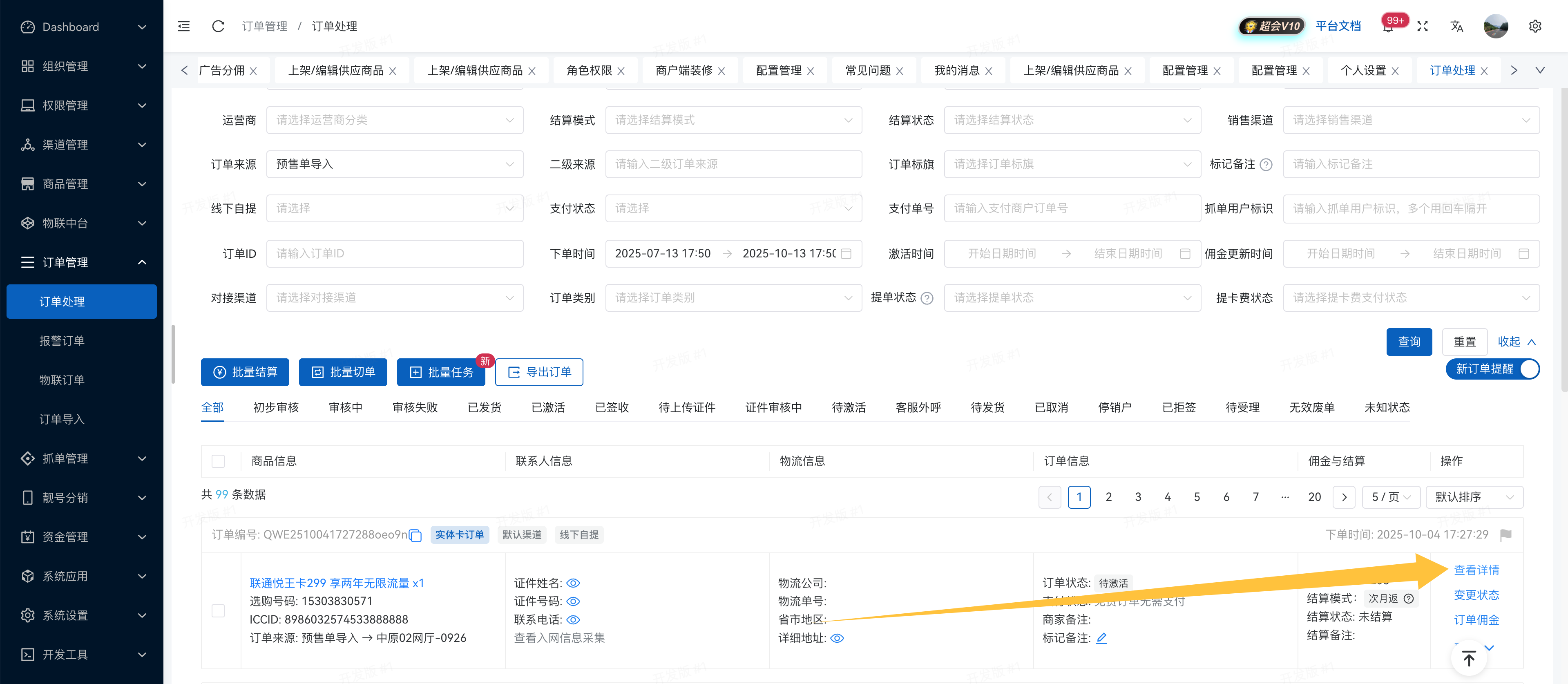Open the language translation icon
This screenshot has height=684, width=1568.
pos(1456,26)
